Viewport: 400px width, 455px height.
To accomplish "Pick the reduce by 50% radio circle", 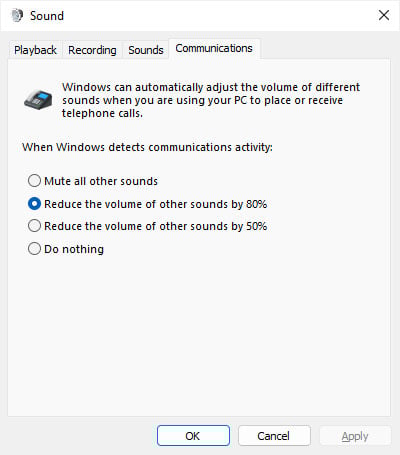I will coord(34,226).
